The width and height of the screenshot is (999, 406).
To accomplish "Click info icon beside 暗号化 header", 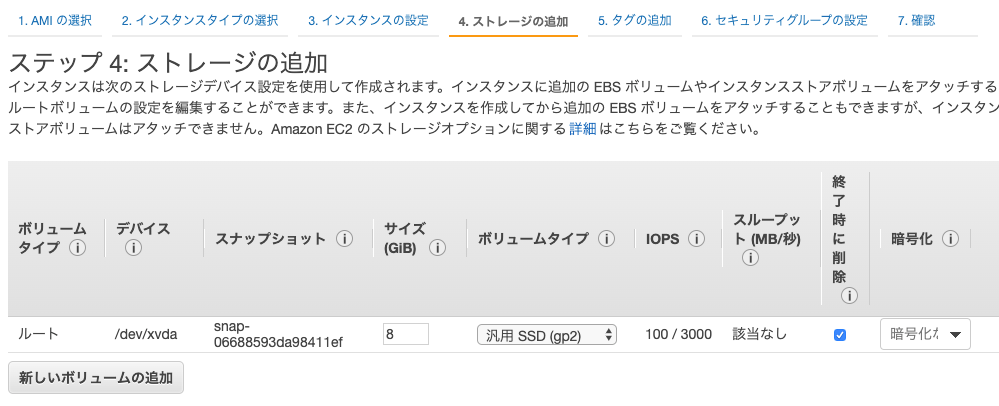I will coord(950,239).
